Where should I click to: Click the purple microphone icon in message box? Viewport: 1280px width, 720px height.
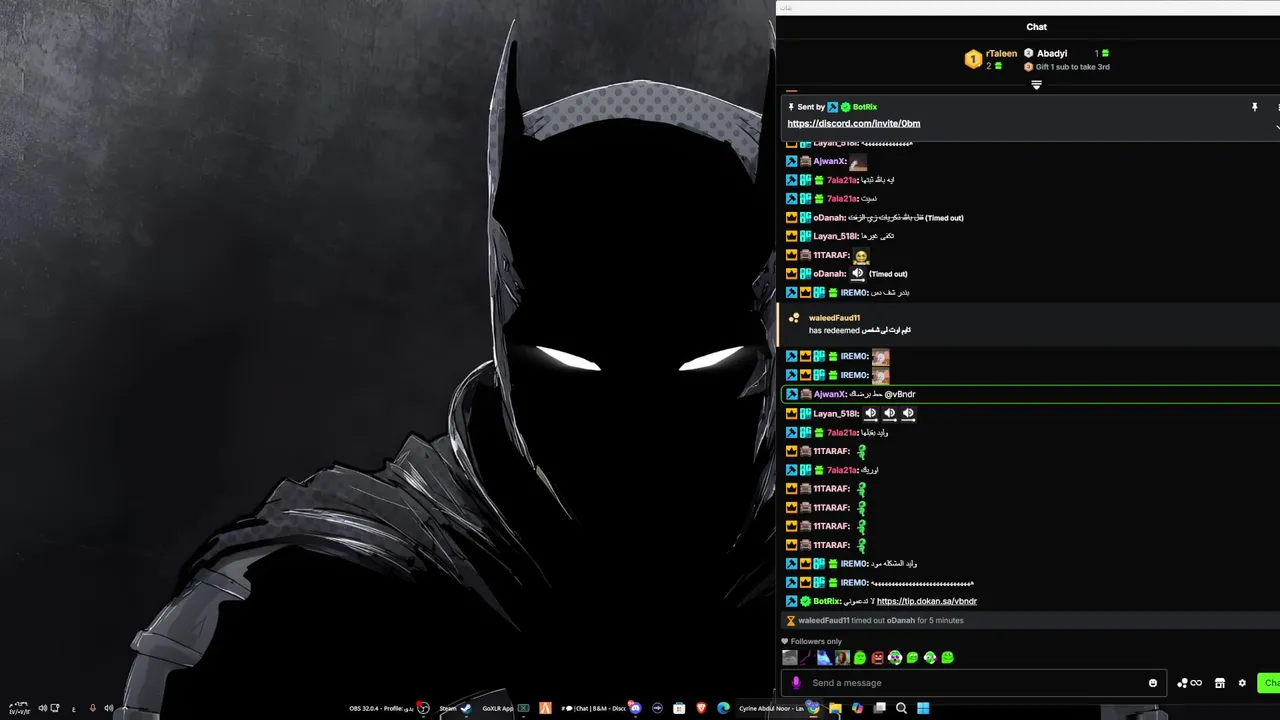[796, 683]
